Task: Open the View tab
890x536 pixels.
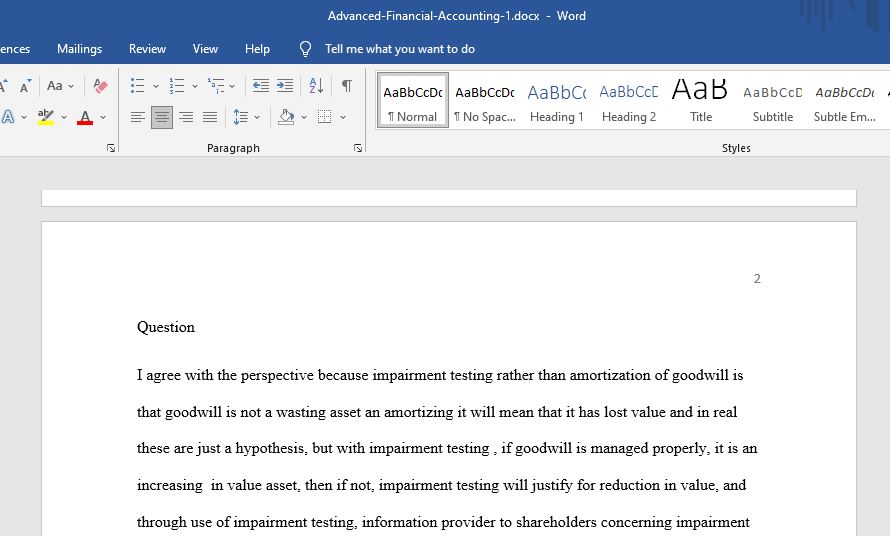Action: [x=205, y=49]
